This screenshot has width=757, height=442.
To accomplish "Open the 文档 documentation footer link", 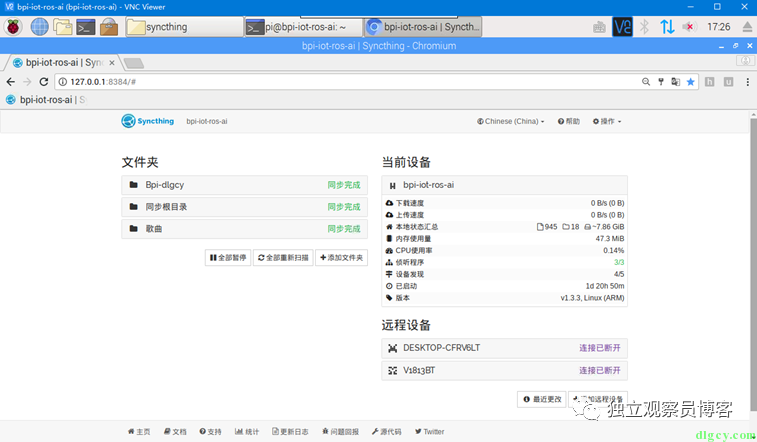I will point(175,431).
